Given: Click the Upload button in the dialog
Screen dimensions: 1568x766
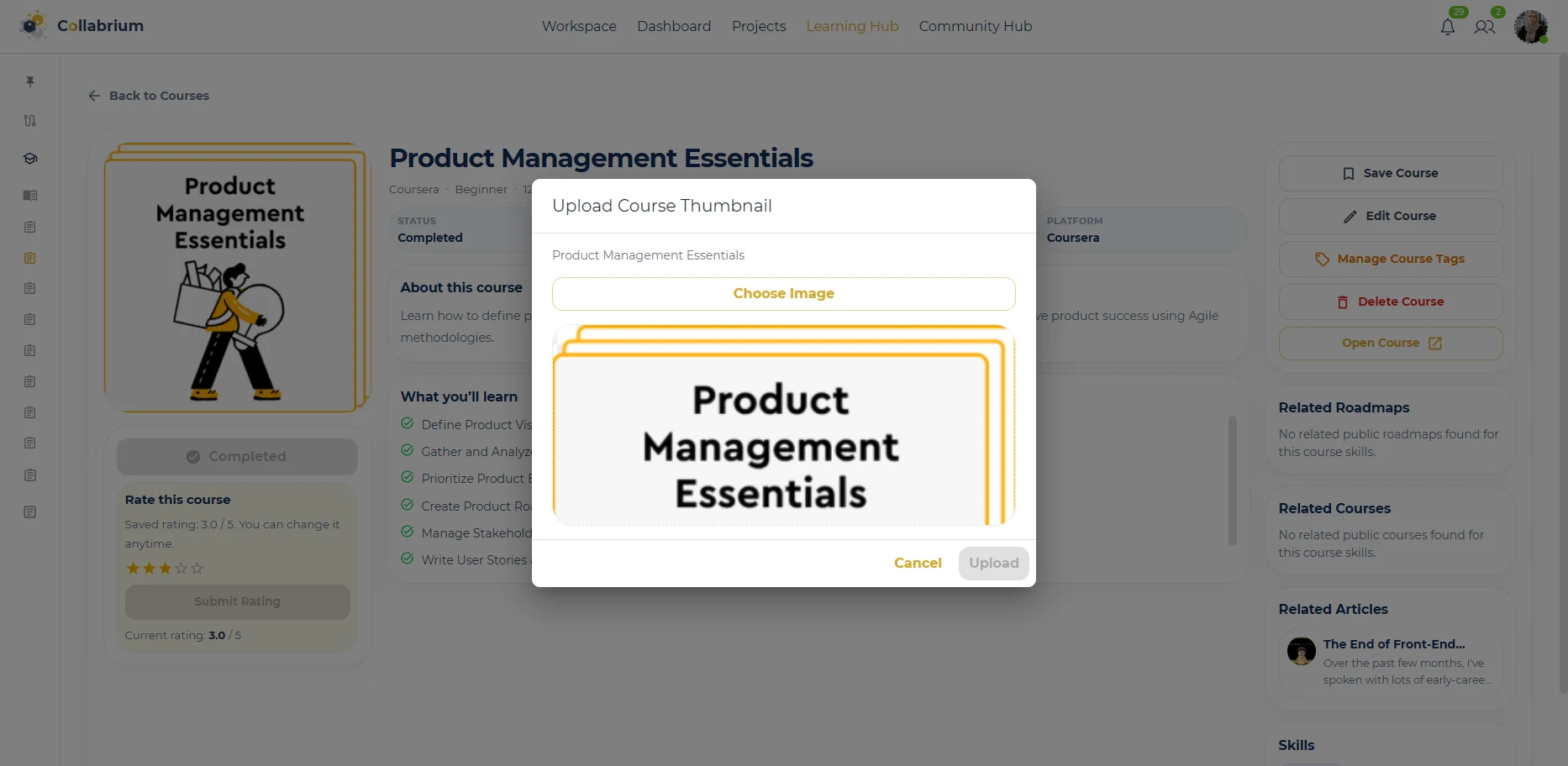Looking at the screenshot, I should [x=994, y=563].
